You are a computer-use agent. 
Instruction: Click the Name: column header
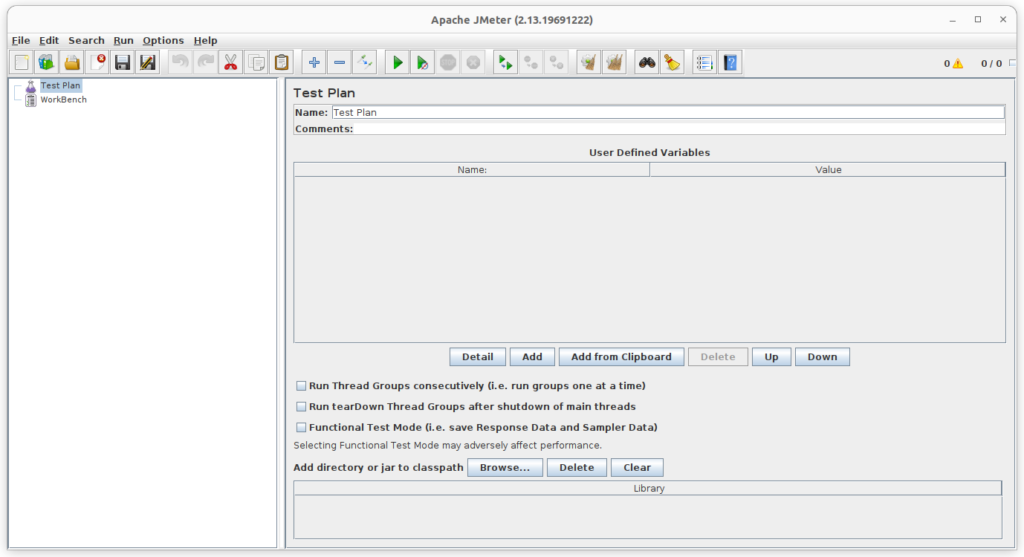[472, 170]
